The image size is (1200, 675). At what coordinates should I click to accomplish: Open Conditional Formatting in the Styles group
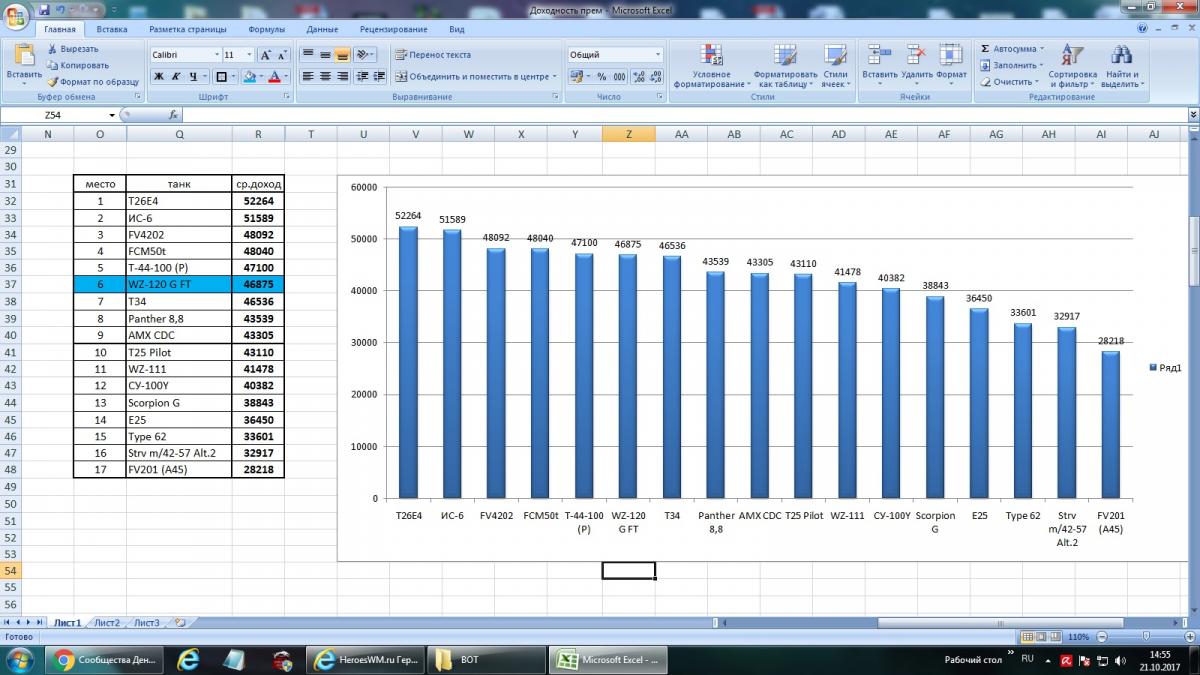click(711, 66)
